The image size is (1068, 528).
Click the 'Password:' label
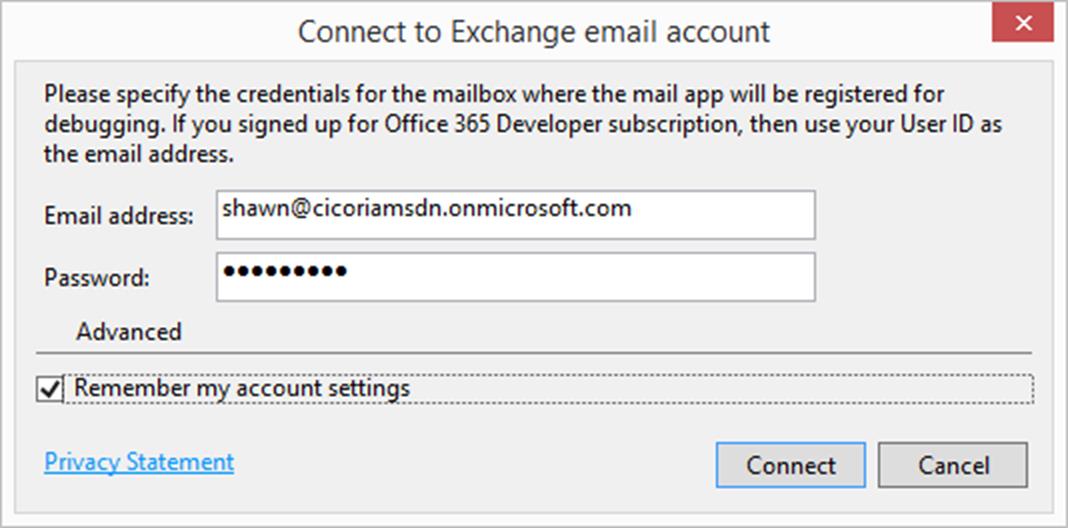tap(97, 278)
